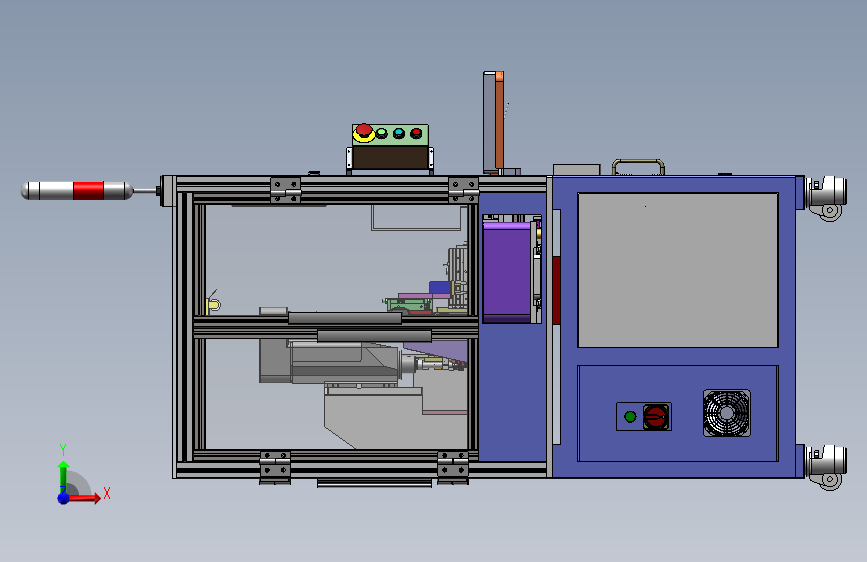This screenshot has width=867, height=562.
Task: Select the yellow sensor on left frame post
Action: pyautogui.click(x=213, y=305)
